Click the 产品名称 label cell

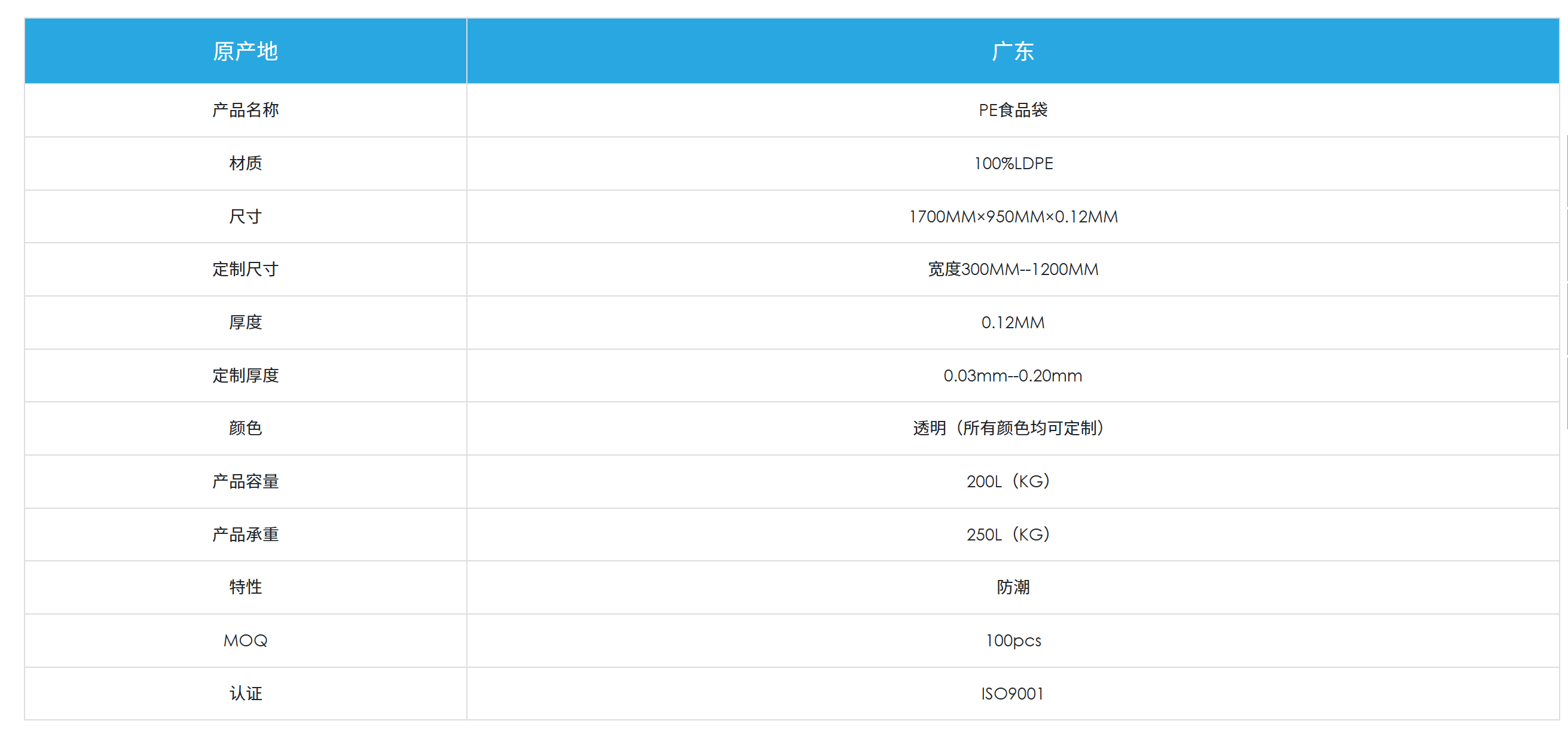click(245, 110)
